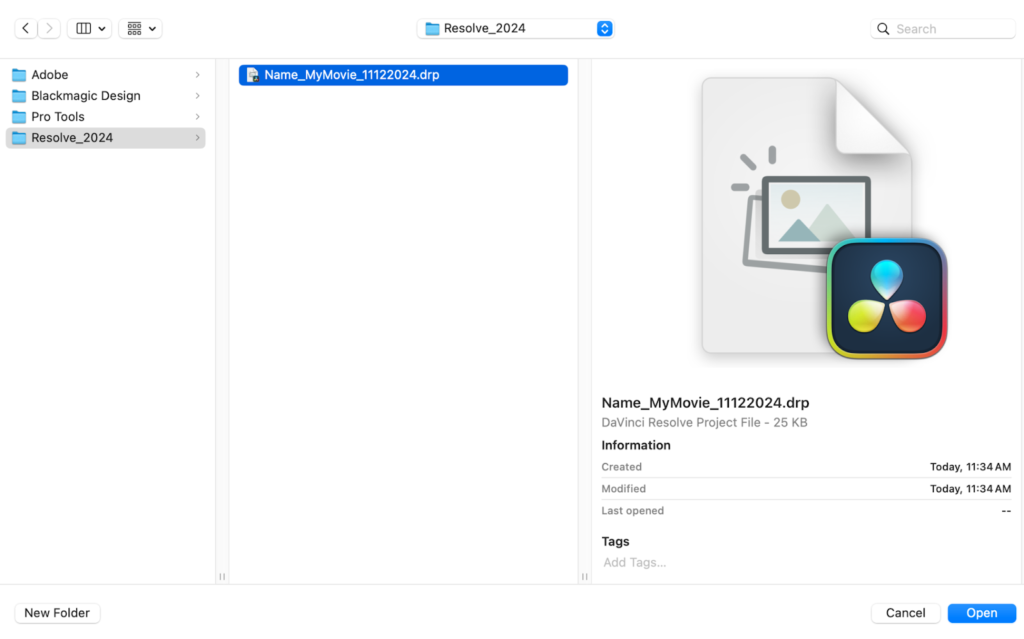The width and height of the screenshot is (1024, 639).
Task: Select the Adobe folder icon
Action: pos(19,75)
